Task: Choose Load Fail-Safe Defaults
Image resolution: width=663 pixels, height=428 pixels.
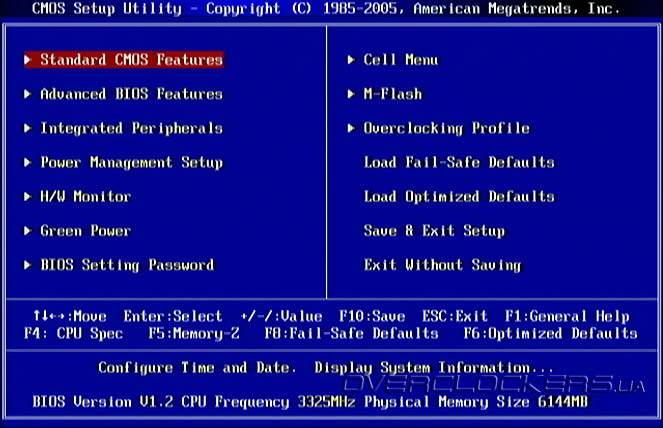Action: click(x=459, y=162)
